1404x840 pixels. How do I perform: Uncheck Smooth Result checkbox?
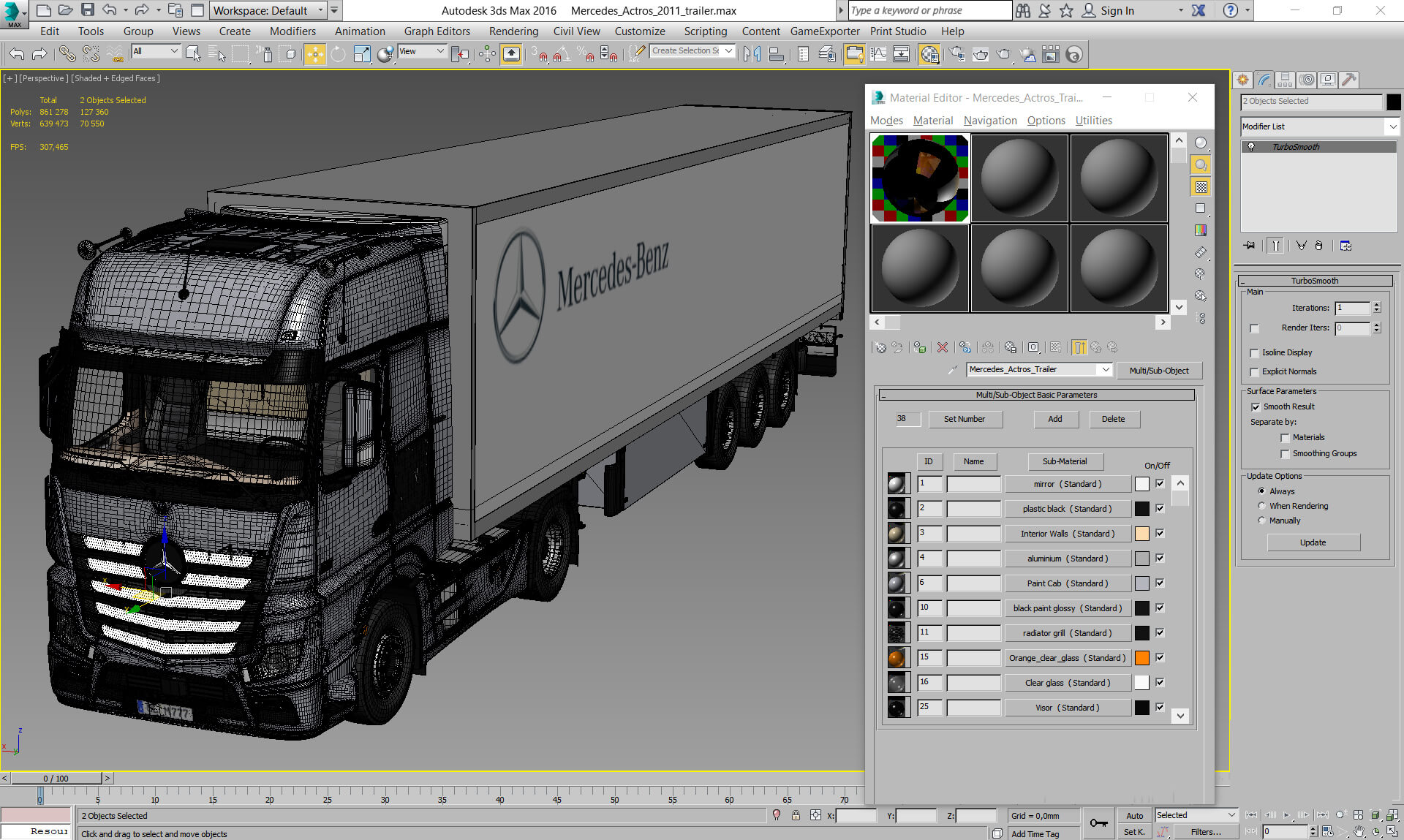1256,407
